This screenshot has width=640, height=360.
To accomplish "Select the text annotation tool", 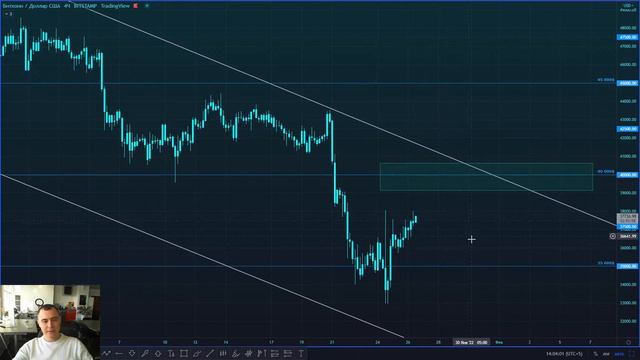I will pos(301,353).
